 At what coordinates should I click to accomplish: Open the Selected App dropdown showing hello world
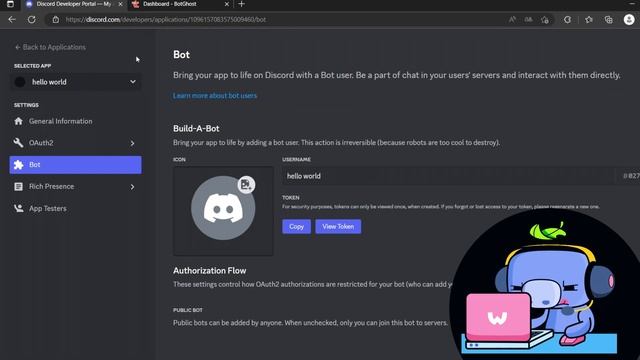(x=76, y=82)
